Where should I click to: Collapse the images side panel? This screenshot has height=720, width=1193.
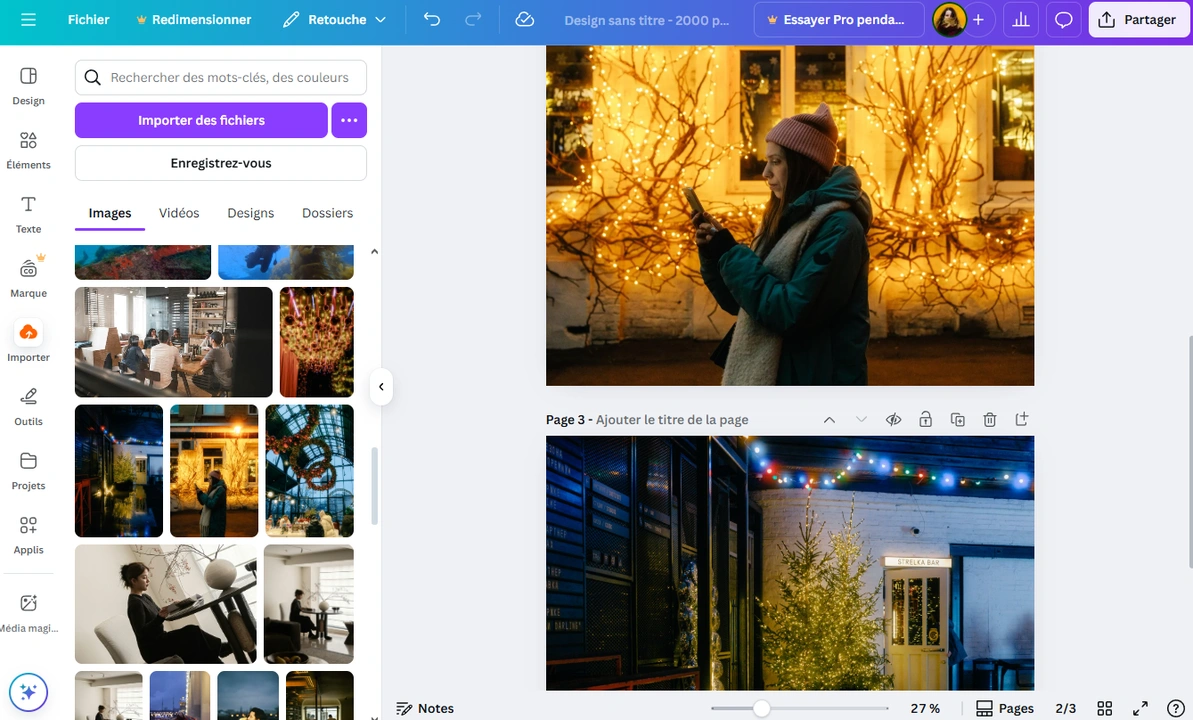[381, 386]
